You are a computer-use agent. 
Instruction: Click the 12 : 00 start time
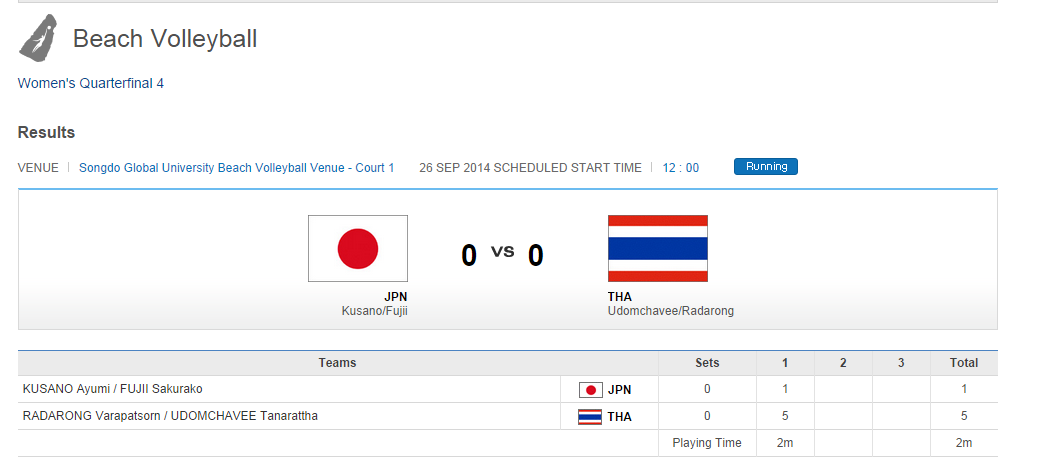681,168
